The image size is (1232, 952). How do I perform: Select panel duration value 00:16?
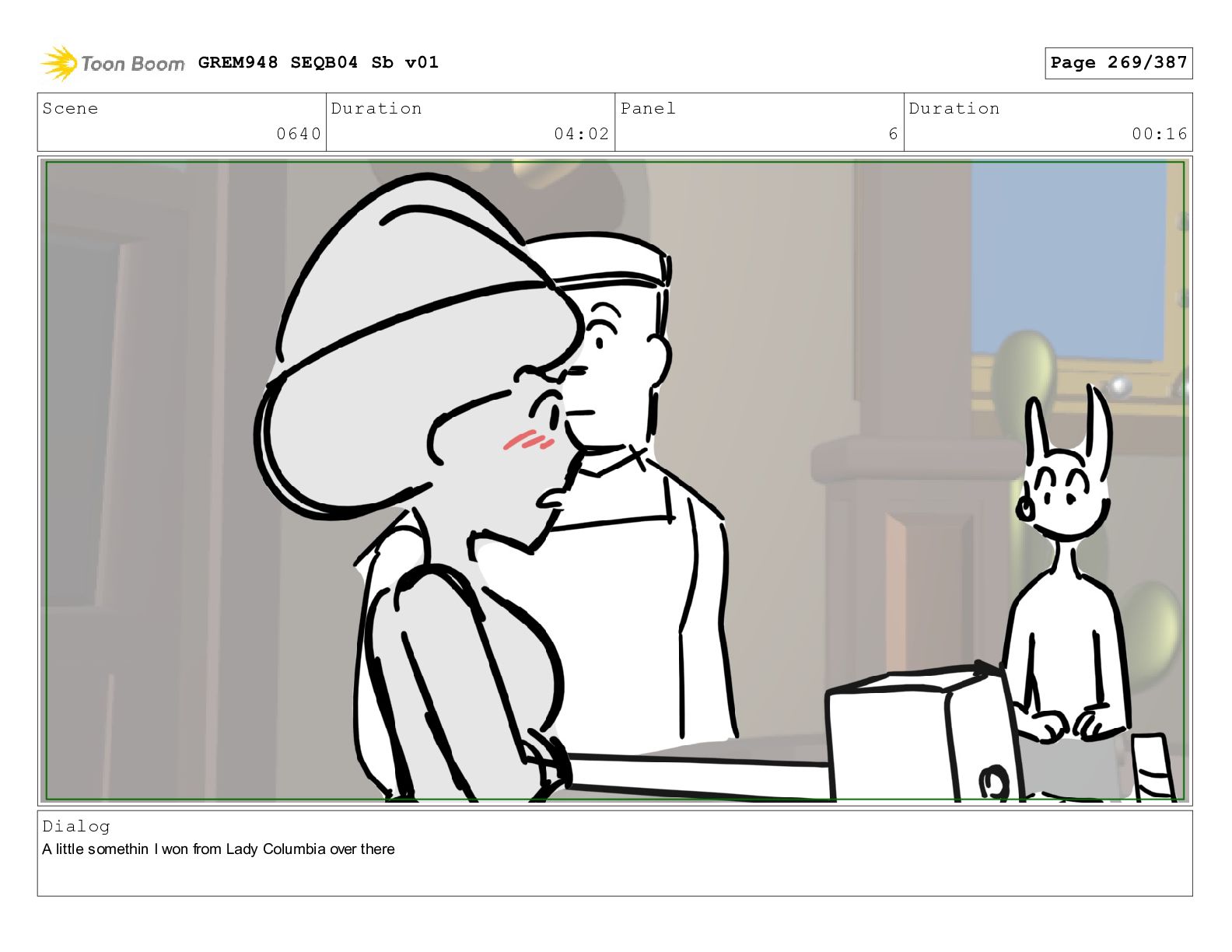tap(1160, 134)
